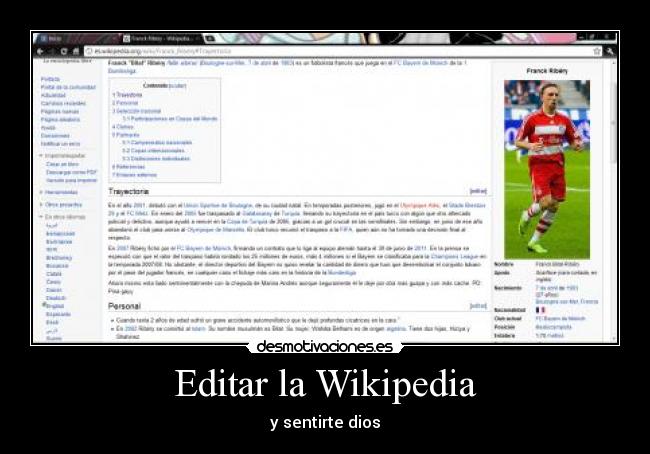Click editar next to the Personal heading
This screenshot has width=650, height=454.
478,306
